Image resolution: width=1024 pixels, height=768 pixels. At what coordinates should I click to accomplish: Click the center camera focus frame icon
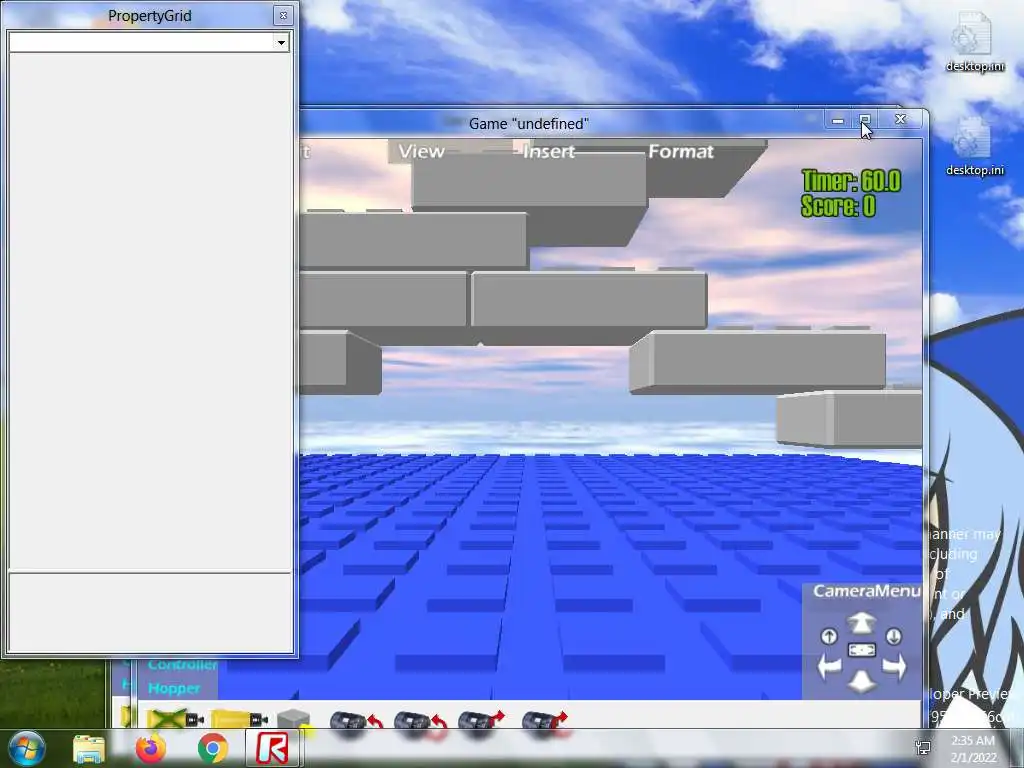pos(861,650)
